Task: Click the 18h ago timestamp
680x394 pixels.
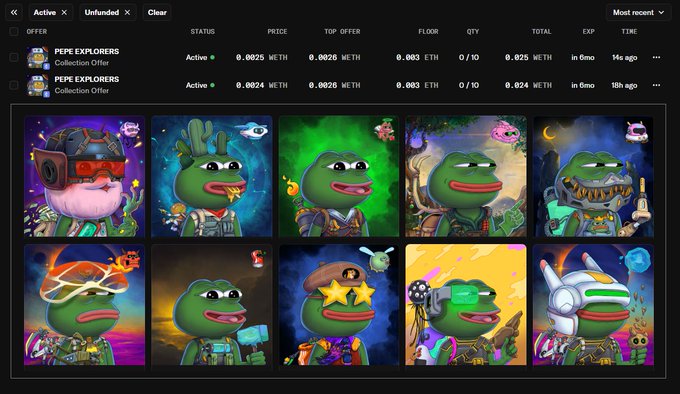Action: click(x=624, y=85)
